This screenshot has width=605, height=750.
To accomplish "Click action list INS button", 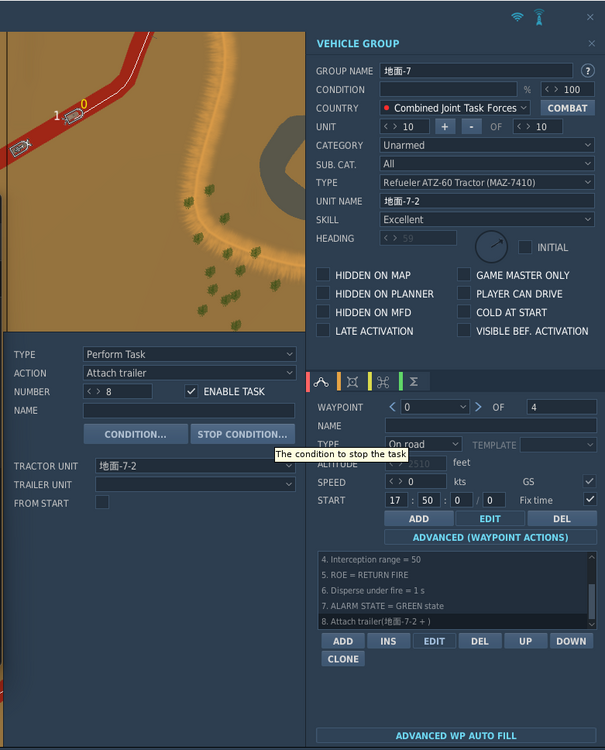I will (x=388, y=641).
